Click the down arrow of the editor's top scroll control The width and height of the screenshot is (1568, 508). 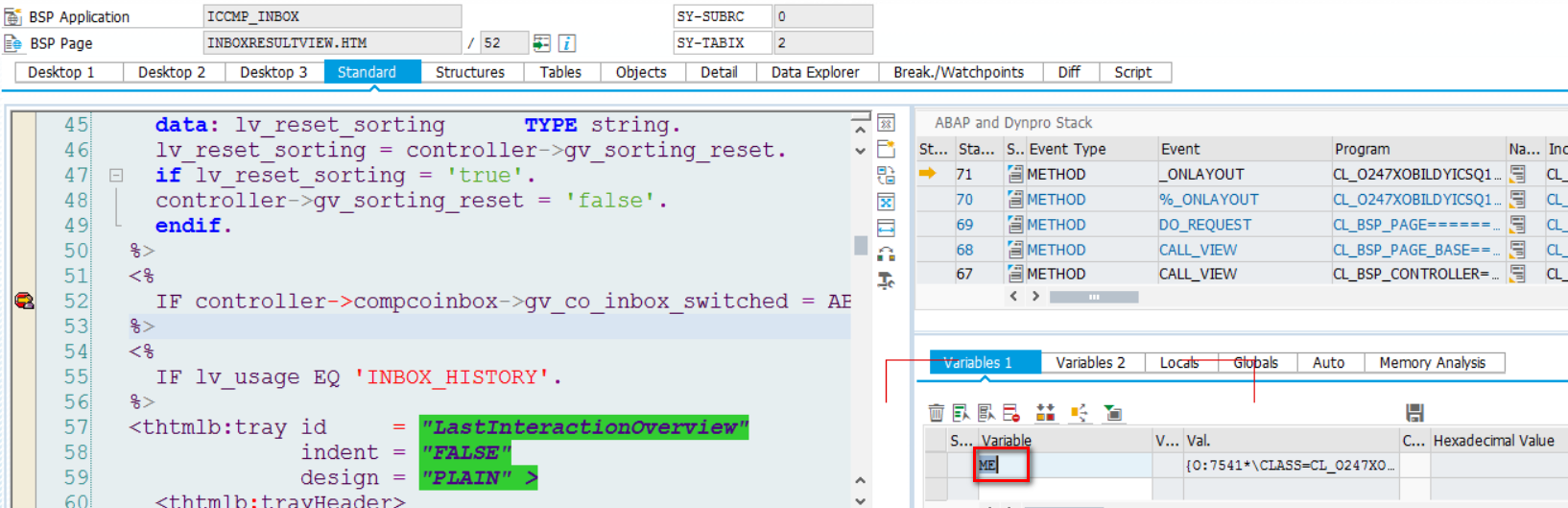pos(860,151)
